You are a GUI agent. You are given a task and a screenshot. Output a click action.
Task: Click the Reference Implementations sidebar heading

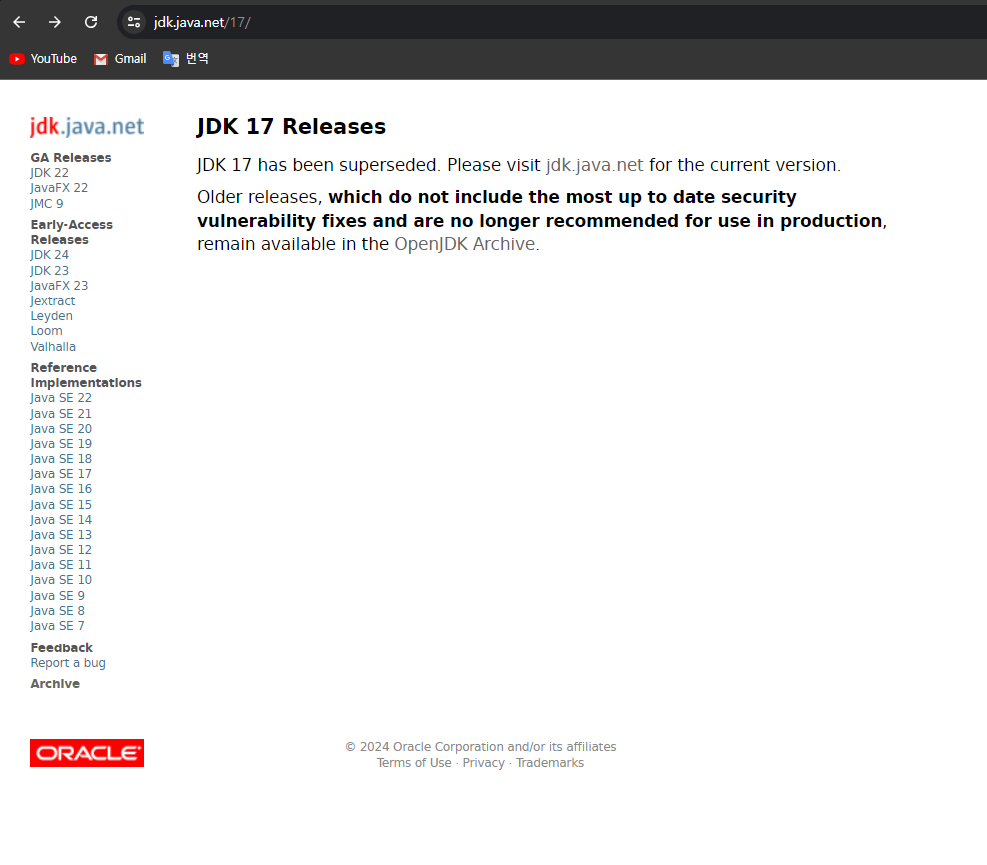[86, 375]
